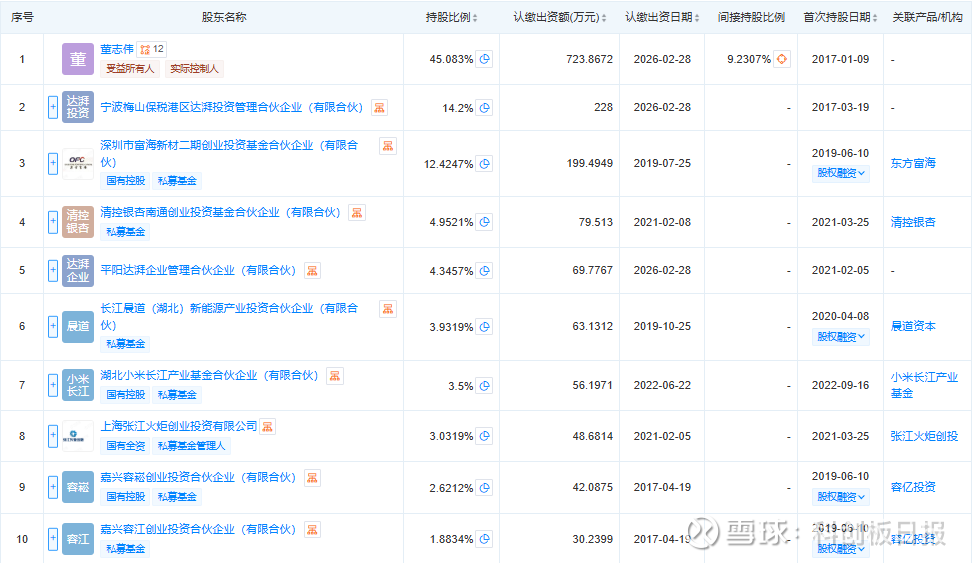The width and height of the screenshot is (974, 563).
Task: Open pie chart icon beside 1.8834%
Action: pyautogui.click(x=485, y=539)
